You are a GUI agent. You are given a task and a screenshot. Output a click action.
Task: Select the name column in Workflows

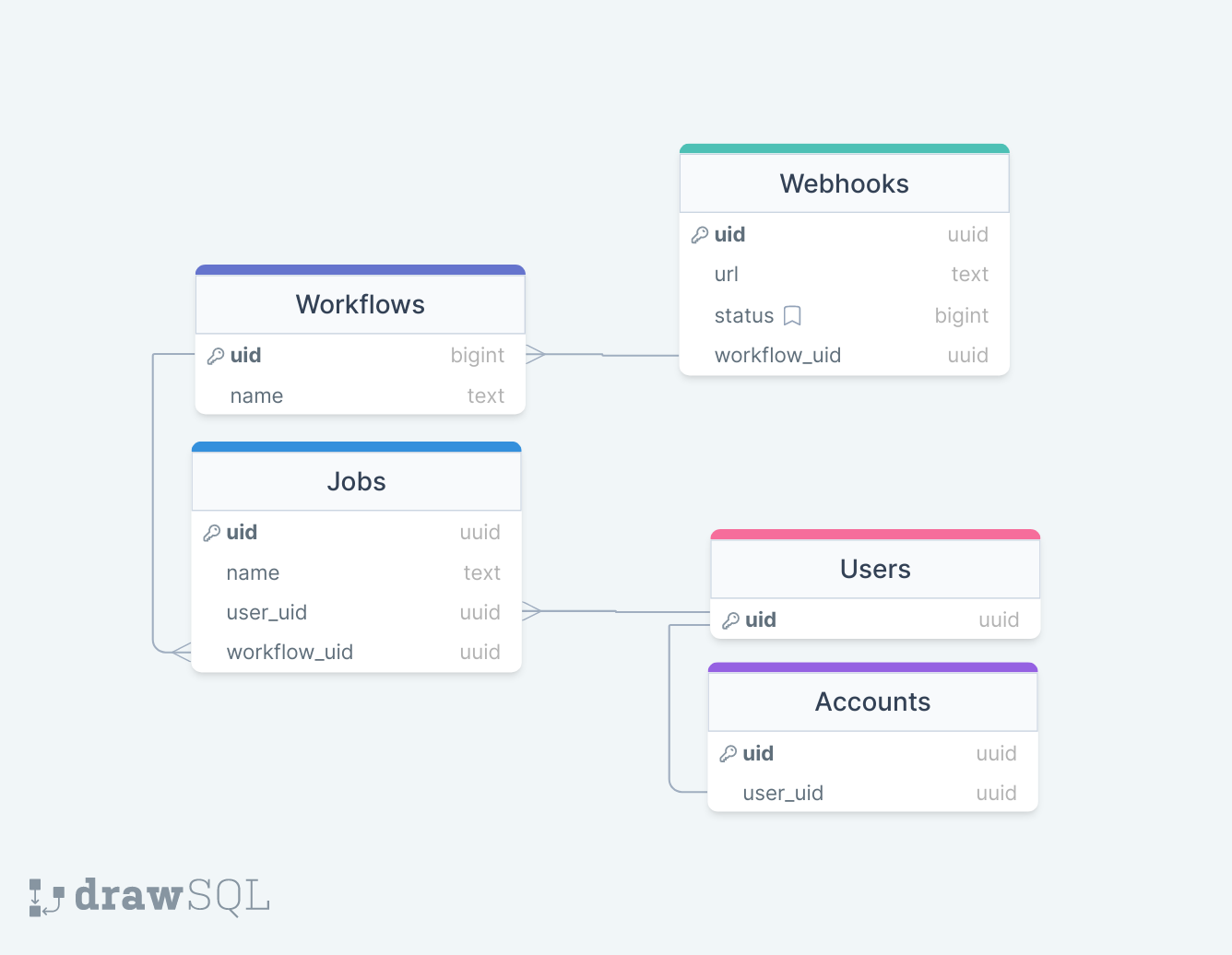(361, 396)
